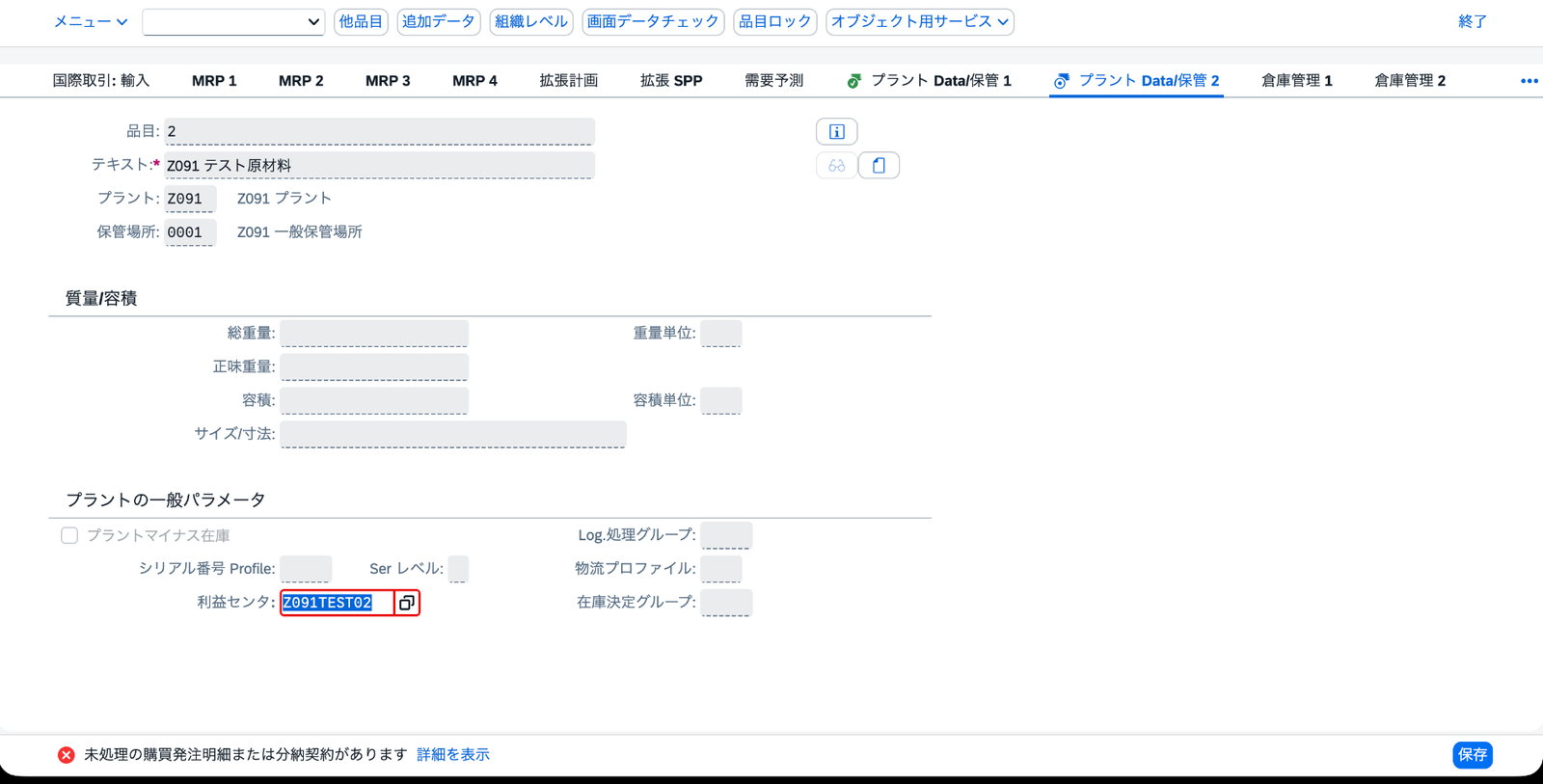The height and width of the screenshot is (784, 1543).
Task: Open value help icon for 利益センタ
Action: (x=407, y=603)
